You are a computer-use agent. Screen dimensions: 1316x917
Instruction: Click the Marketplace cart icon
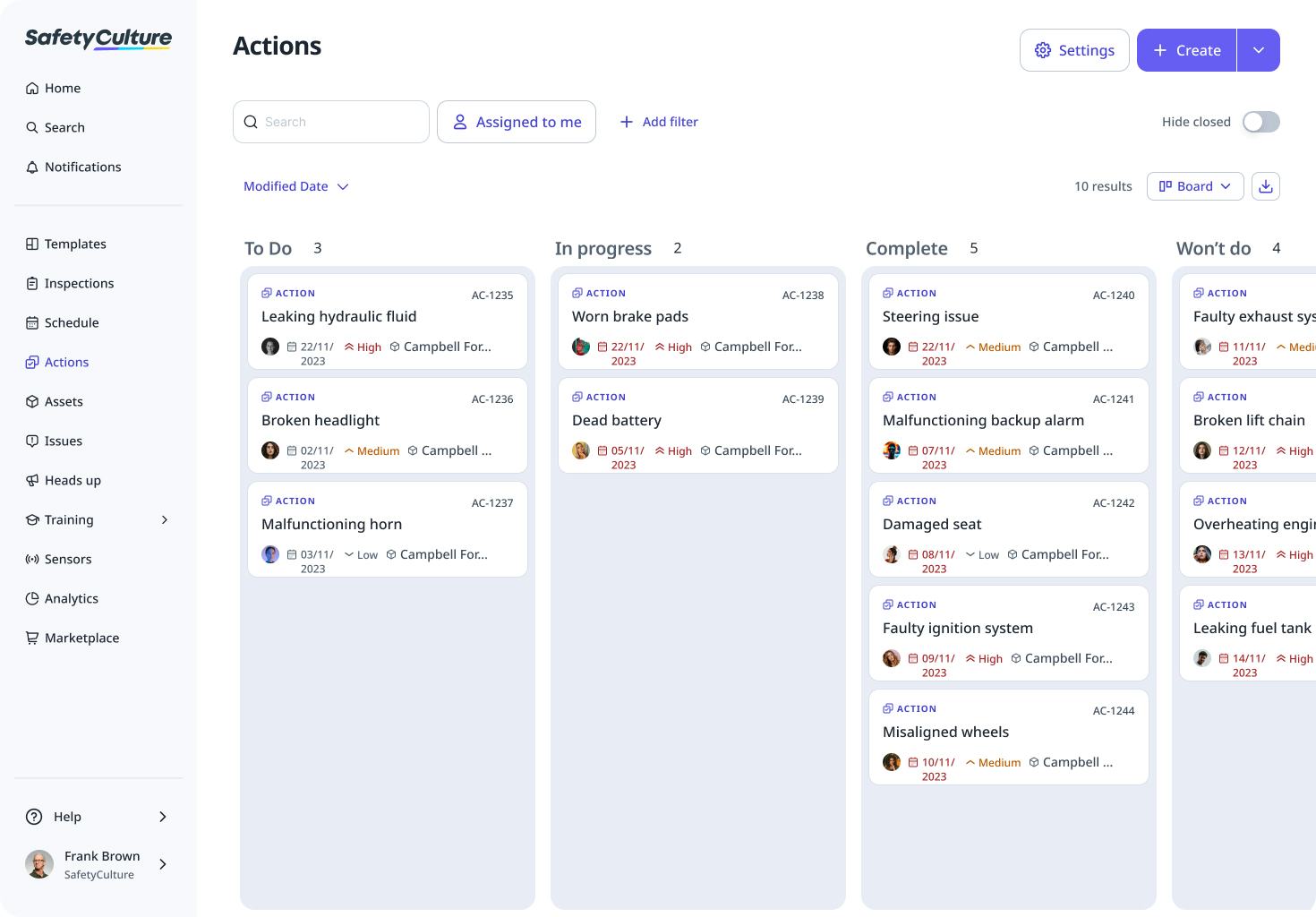click(x=32, y=638)
